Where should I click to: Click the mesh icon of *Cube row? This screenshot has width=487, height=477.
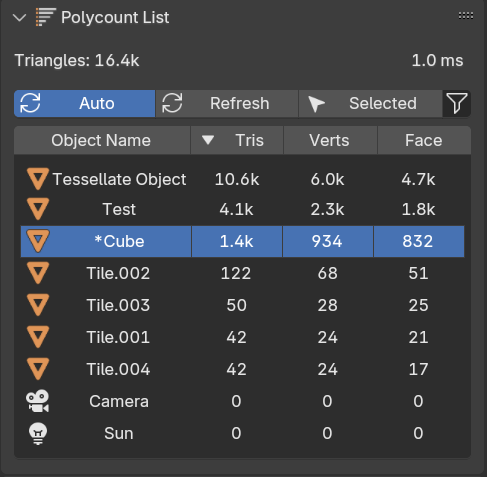click(38, 241)
